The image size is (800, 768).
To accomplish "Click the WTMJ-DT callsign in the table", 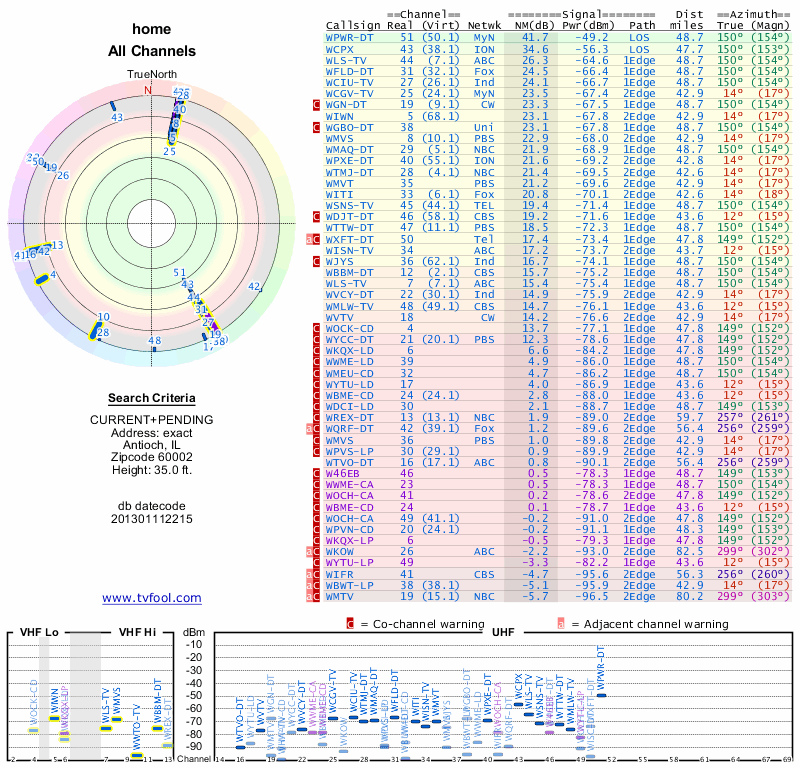I will coord(349,172).
